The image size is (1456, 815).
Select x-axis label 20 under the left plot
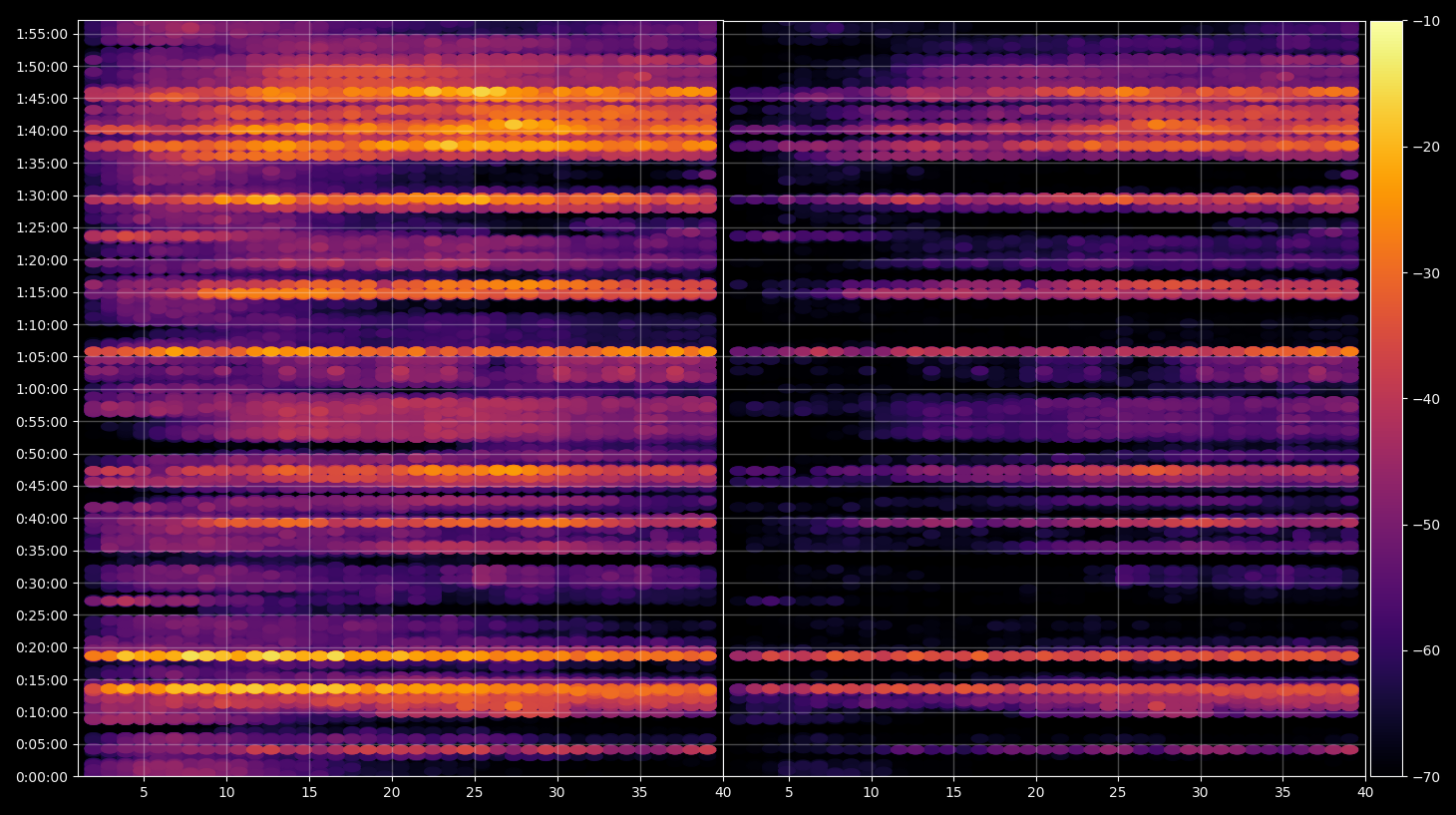click(392, 793)
